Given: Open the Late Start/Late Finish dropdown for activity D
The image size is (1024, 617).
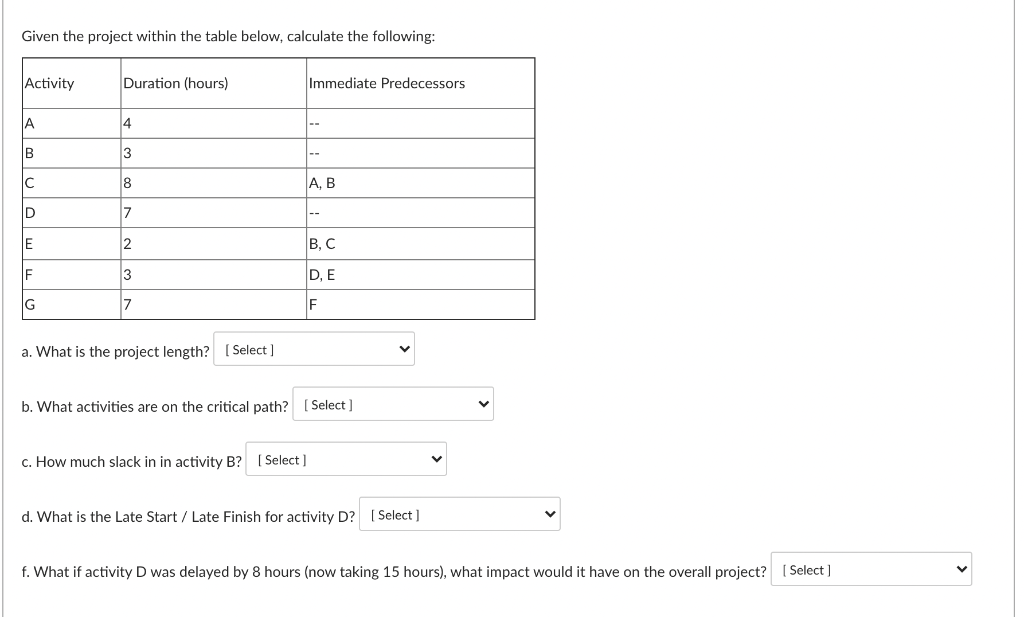Looking at the screenshot, I should (x=458, y=513).
